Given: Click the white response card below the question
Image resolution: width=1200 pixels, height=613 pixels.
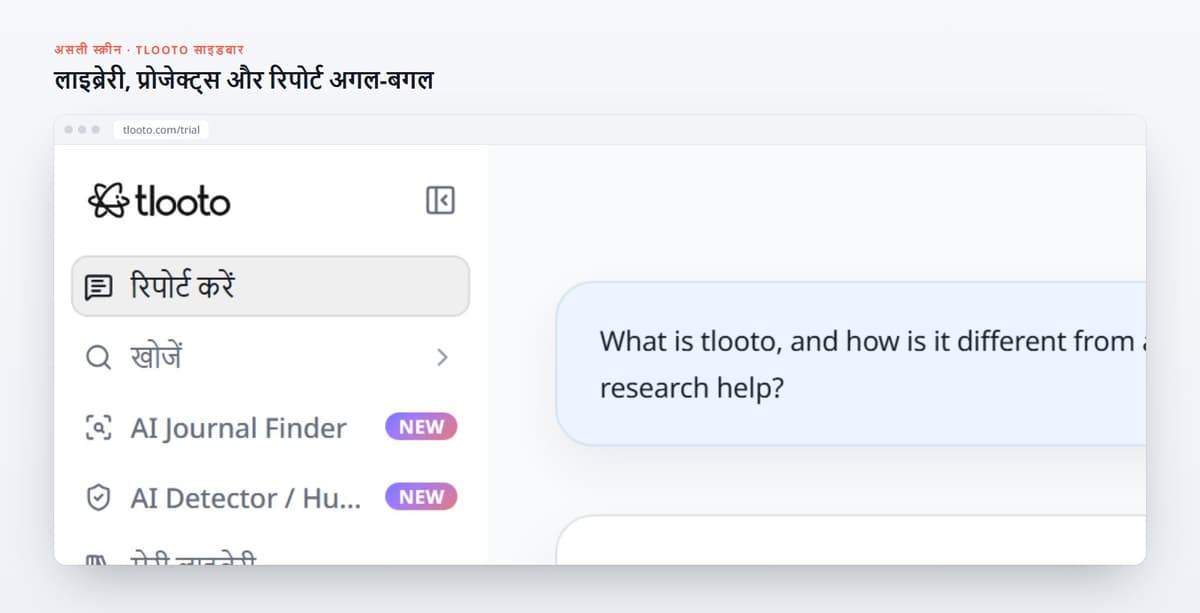Looking at the screenshot, I should (851, 540).
